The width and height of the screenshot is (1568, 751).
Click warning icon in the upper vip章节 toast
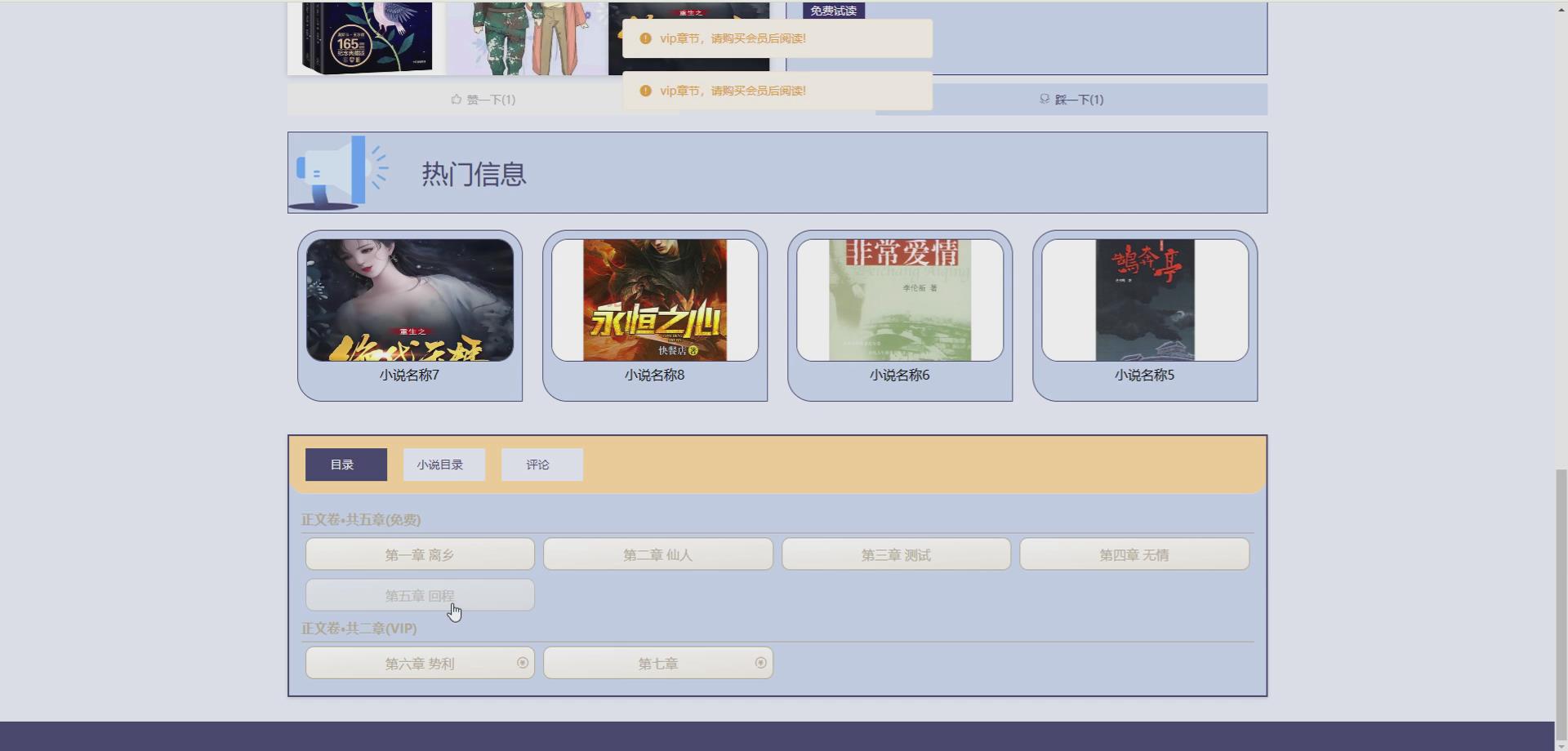[x=645, y=38]
